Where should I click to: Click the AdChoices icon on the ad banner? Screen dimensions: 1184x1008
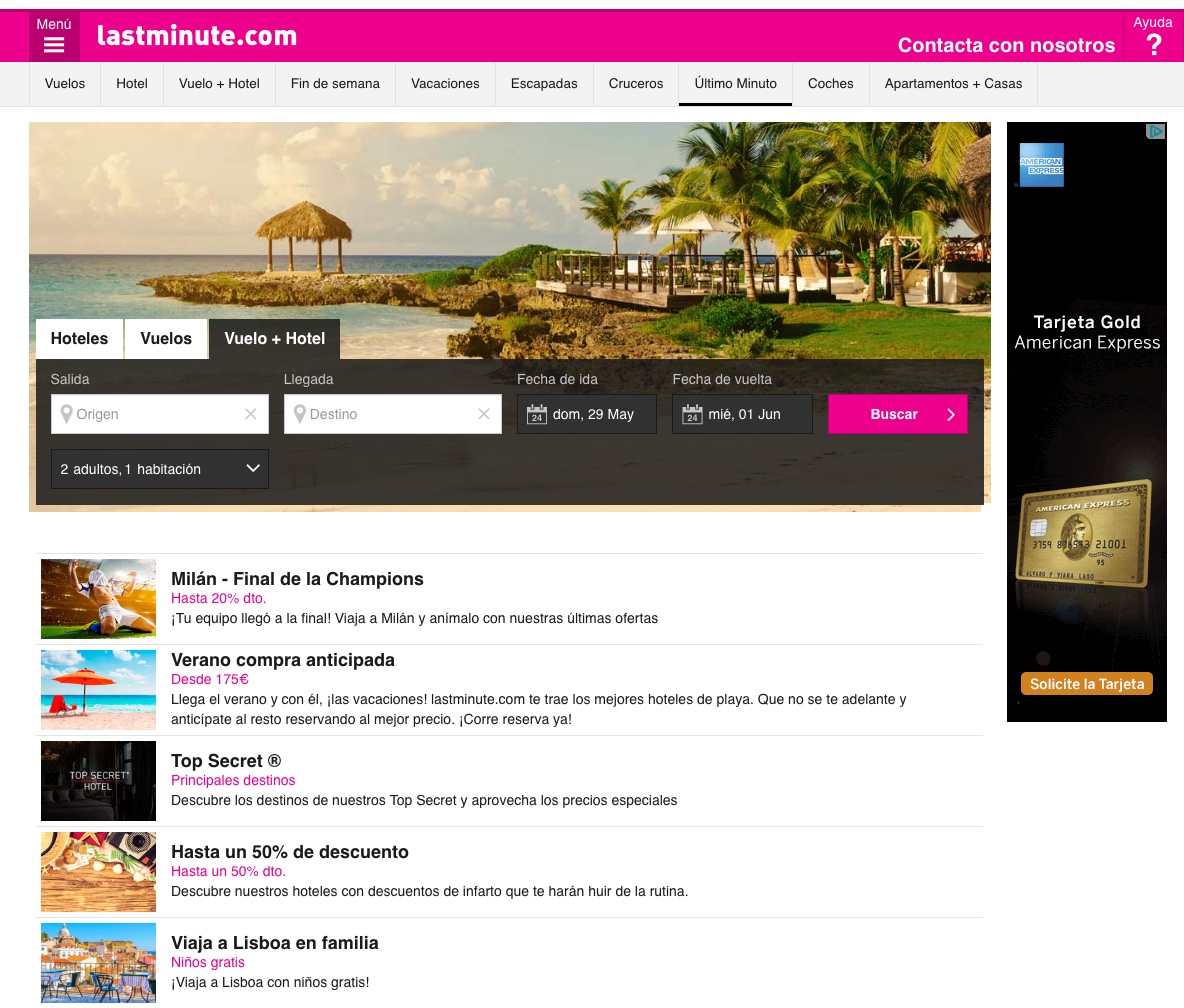[x=1155, y=131]
